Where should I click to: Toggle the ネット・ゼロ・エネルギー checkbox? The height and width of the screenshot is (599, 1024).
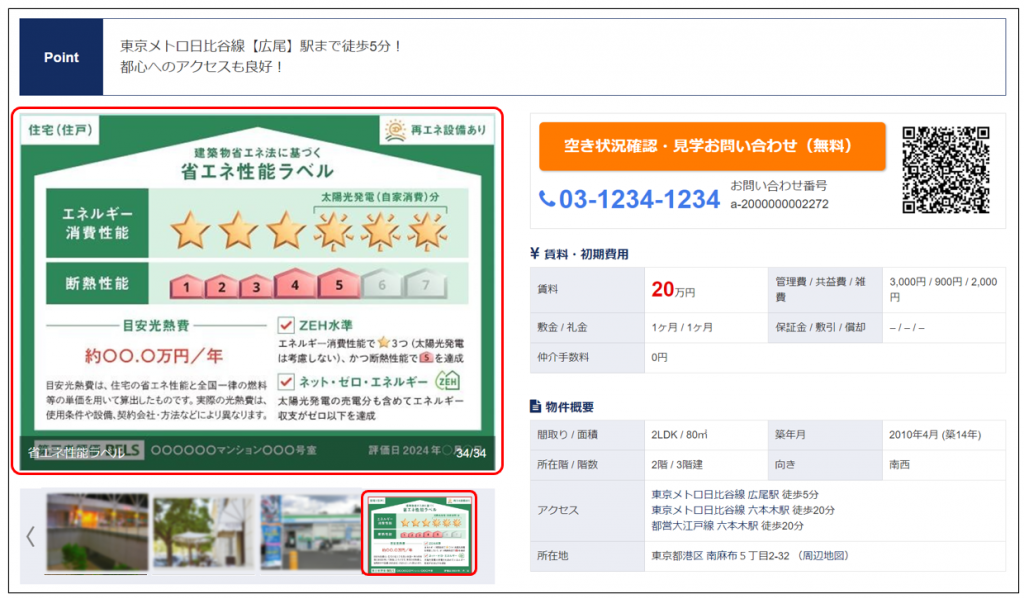[x=285, y=382]
